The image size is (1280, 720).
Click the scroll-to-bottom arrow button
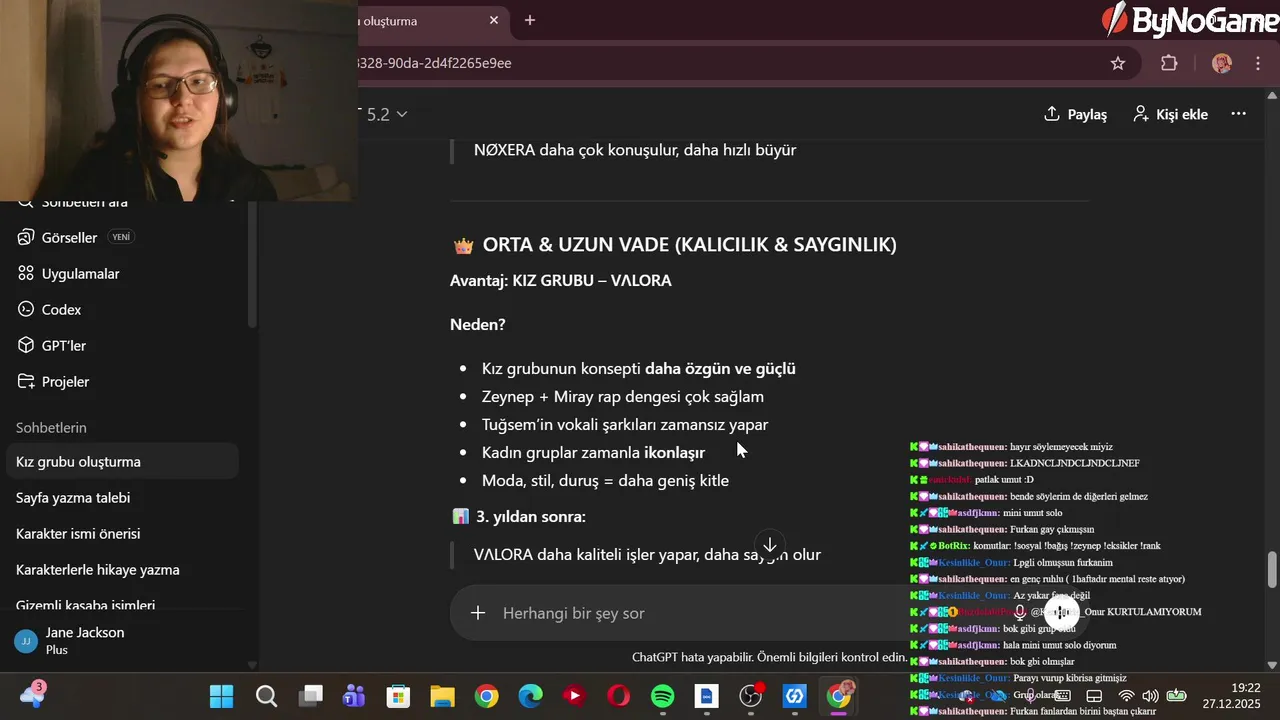pos(770,546)
